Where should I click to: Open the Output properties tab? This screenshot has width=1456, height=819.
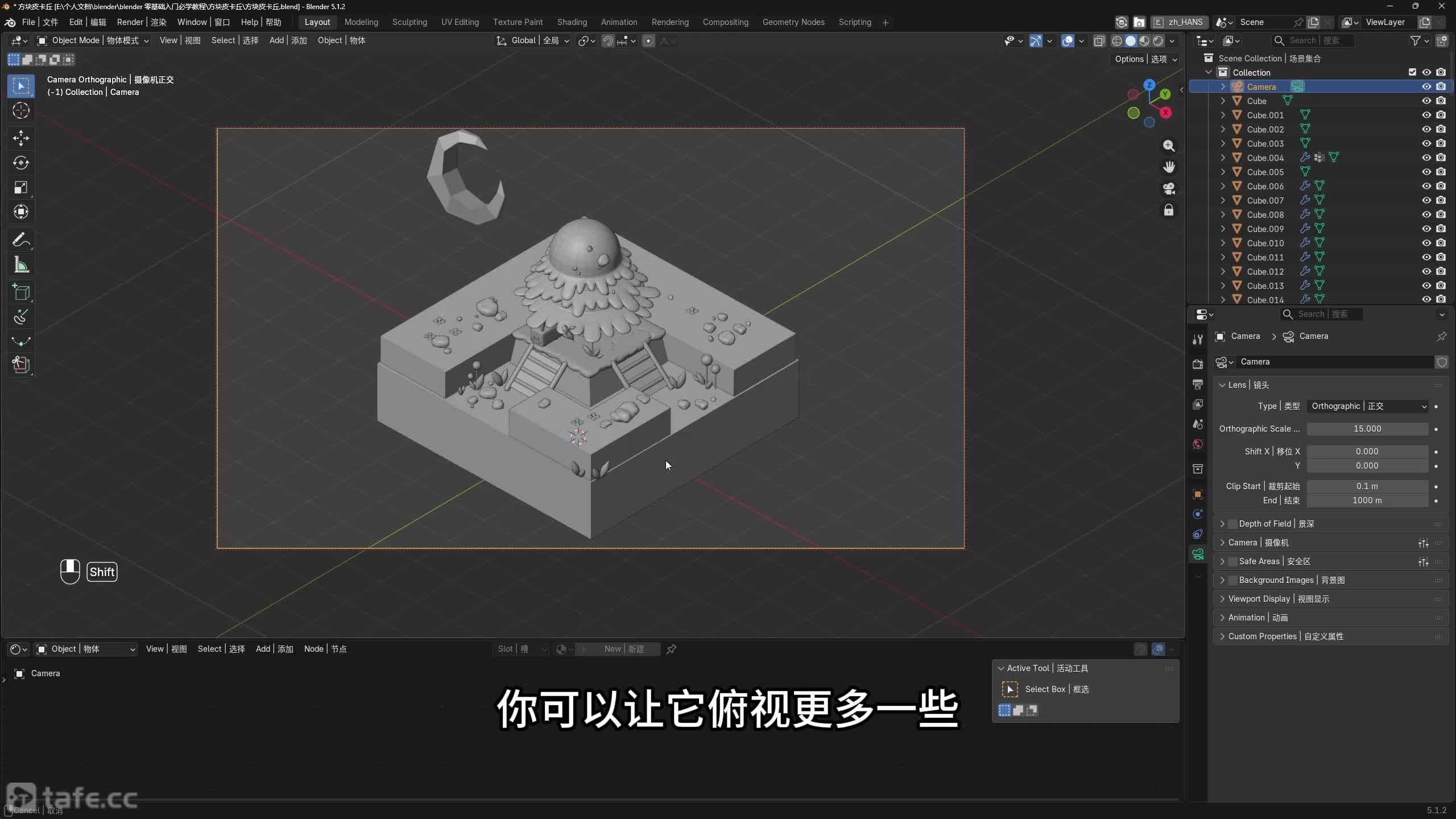(x=1198, y=384)
